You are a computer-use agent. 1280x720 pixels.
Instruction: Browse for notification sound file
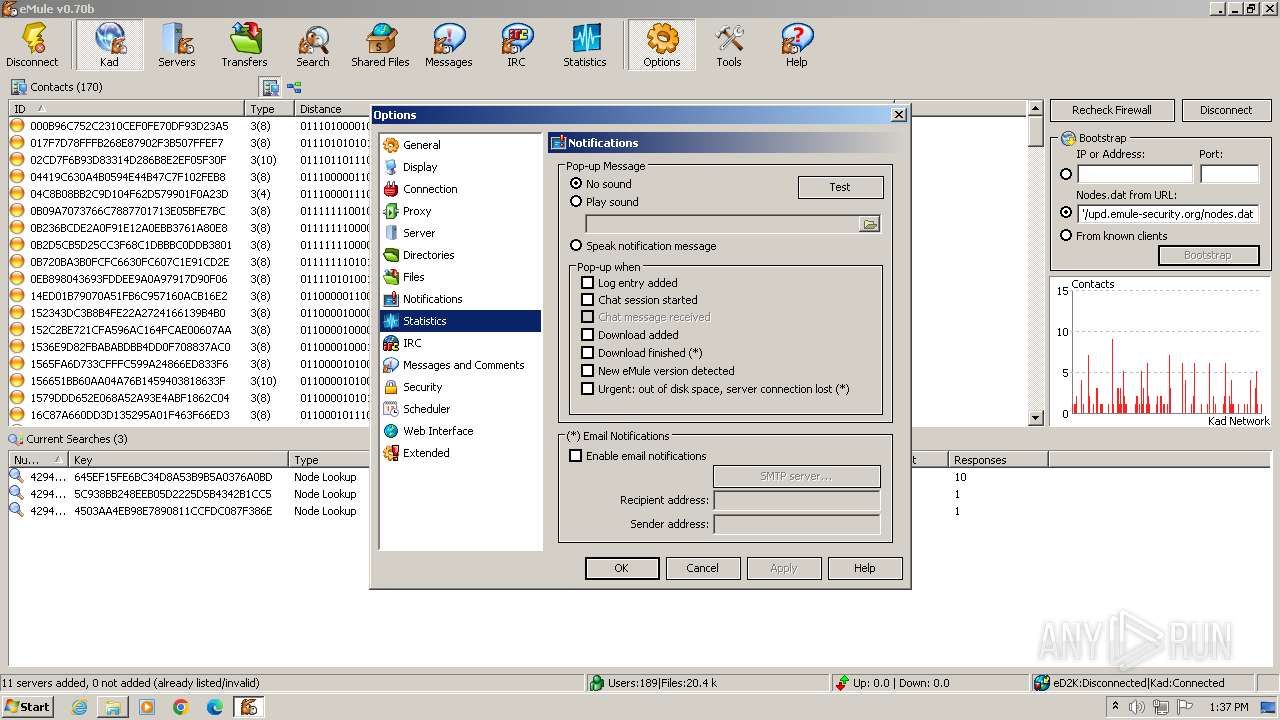pos(870,224)
